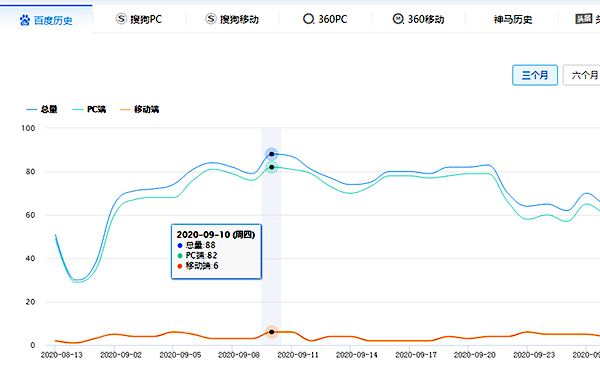Open the 360移动 tab
The width and height of the screenshot is (600, 374).
click(418, 19)
